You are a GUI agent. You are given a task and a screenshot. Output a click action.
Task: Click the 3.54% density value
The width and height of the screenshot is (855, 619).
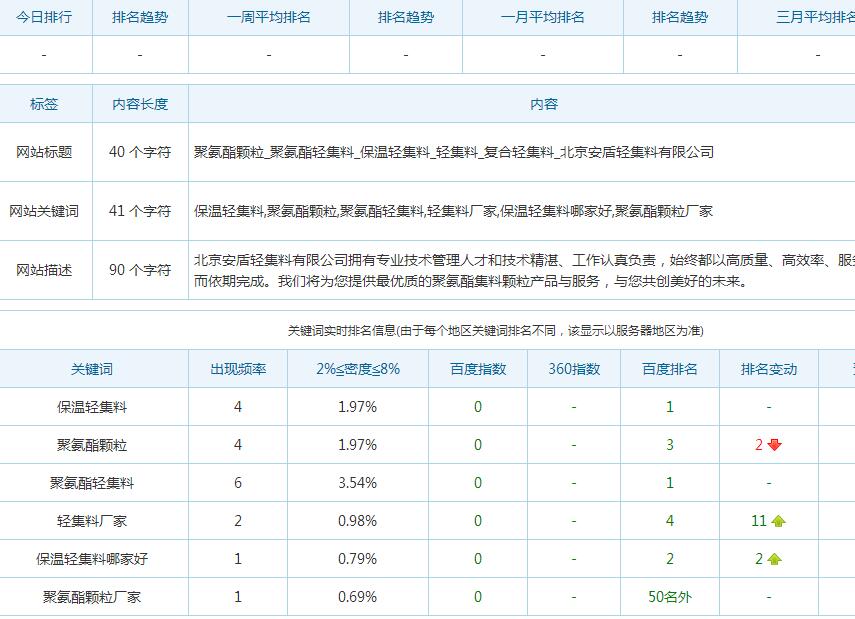pyautogui.click(x=358, y=483)
